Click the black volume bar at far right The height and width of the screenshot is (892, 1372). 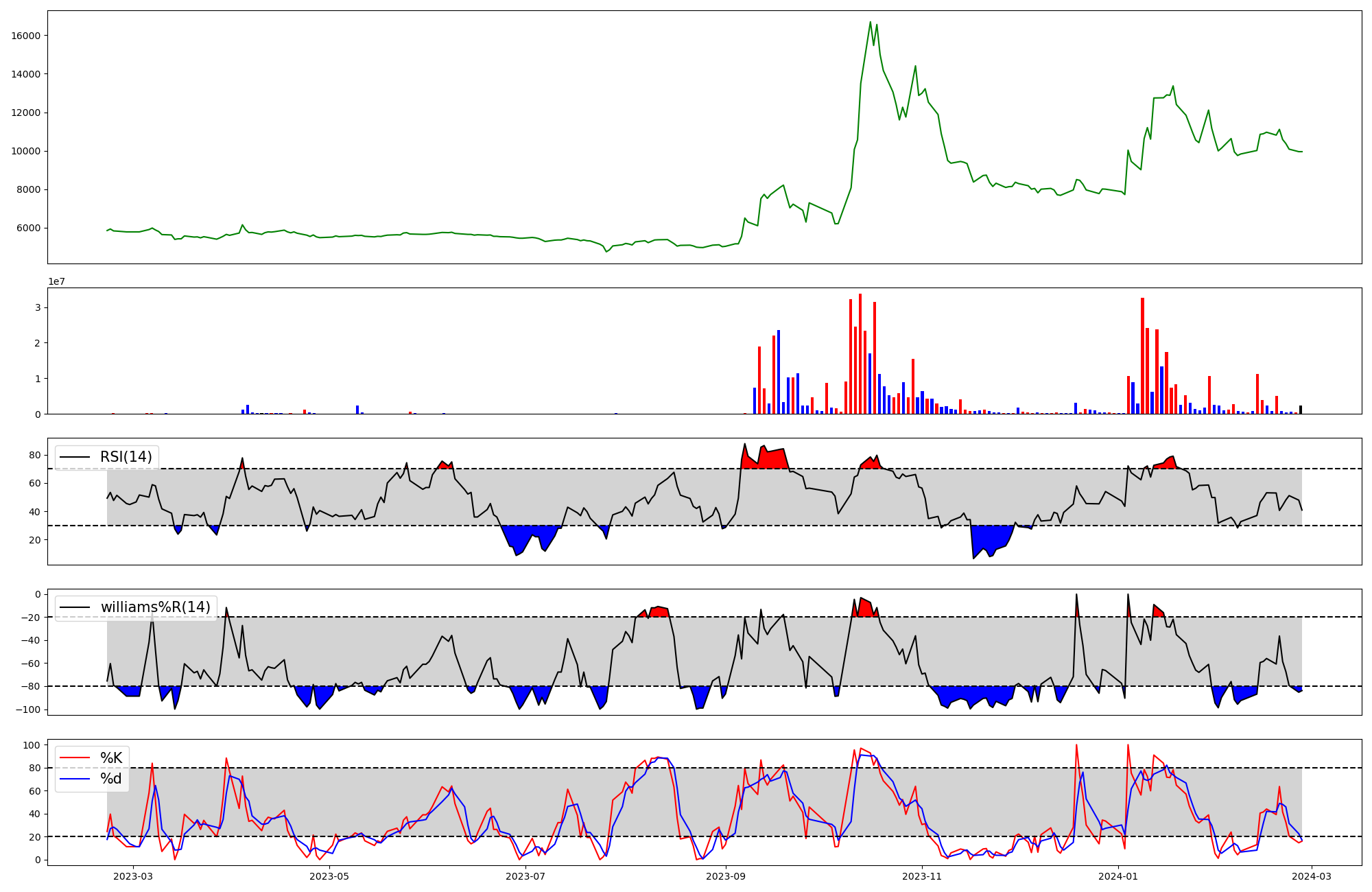point(1301,410)
